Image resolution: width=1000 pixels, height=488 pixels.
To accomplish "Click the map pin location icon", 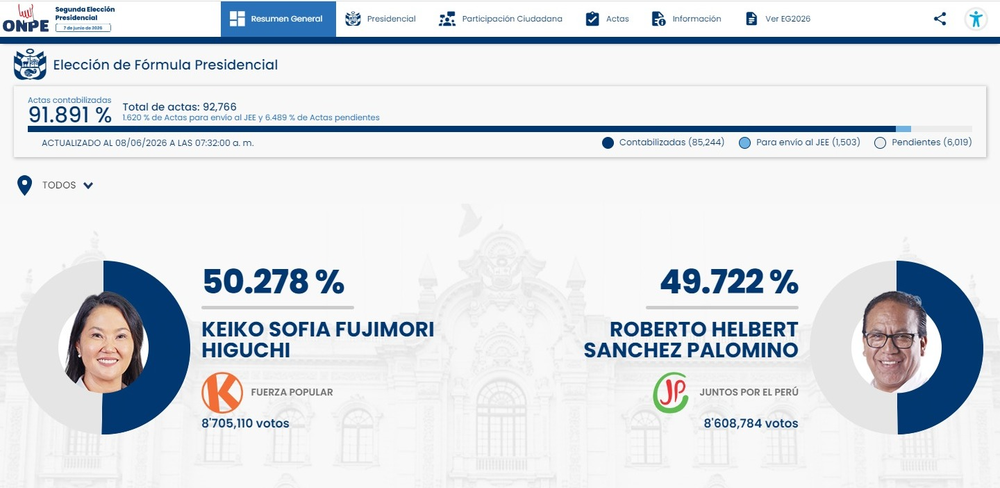I will click(24, 186).
